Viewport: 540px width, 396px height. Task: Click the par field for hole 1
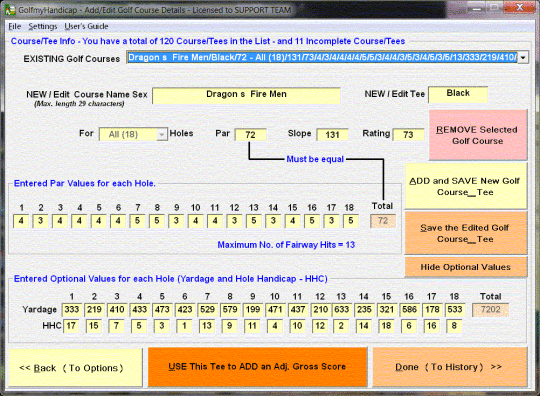pyautogui.click(x=21, y=221)
